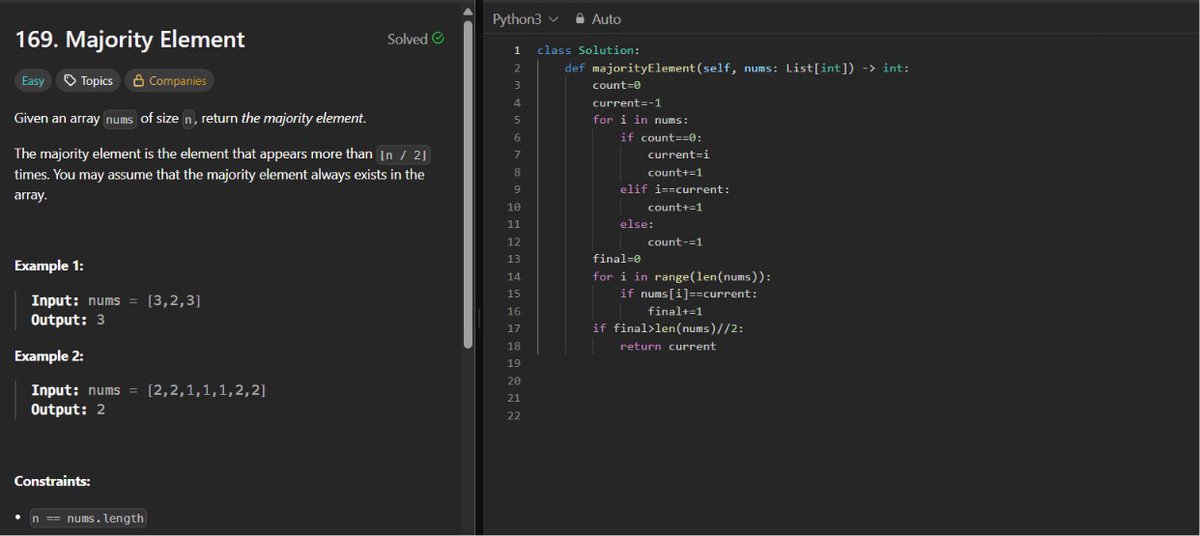The image size is (1200, 536).
Task: Click the 'return current' line
Action: click(668, 346)
